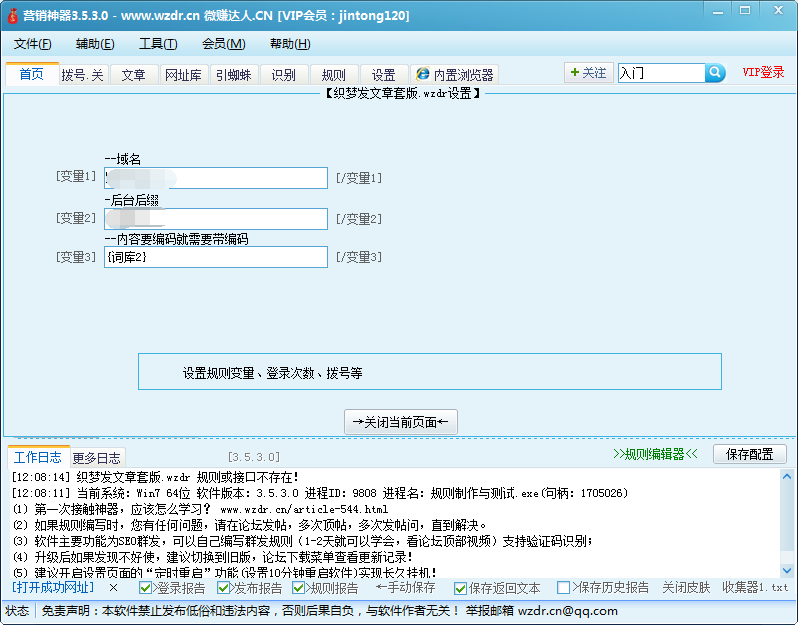Viewport: 798px width, 625px height.
Task: Switch to the 设置 tab
Action: coord(384,75)
